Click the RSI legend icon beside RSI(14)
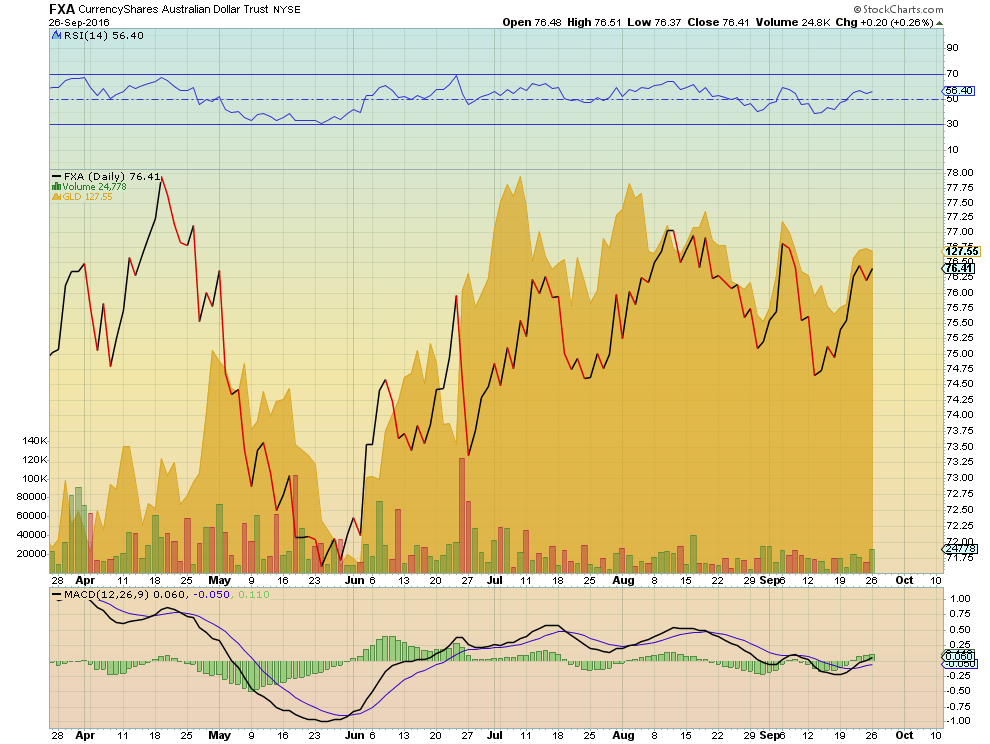Image resolution: width=990 pixels, height=744 pixels. point(57,35)
